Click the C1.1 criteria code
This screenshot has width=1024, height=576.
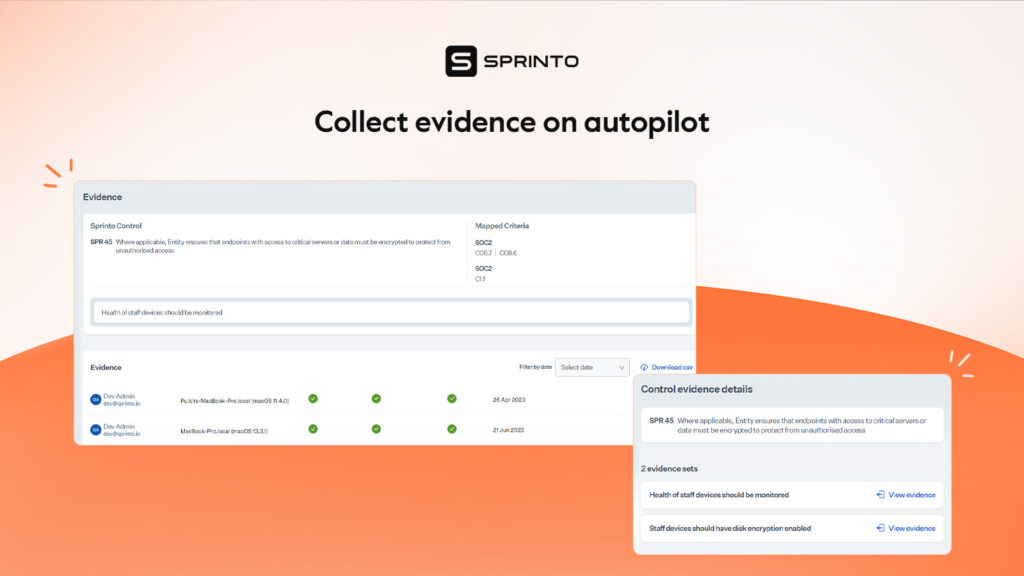click(x=480, y=279)
